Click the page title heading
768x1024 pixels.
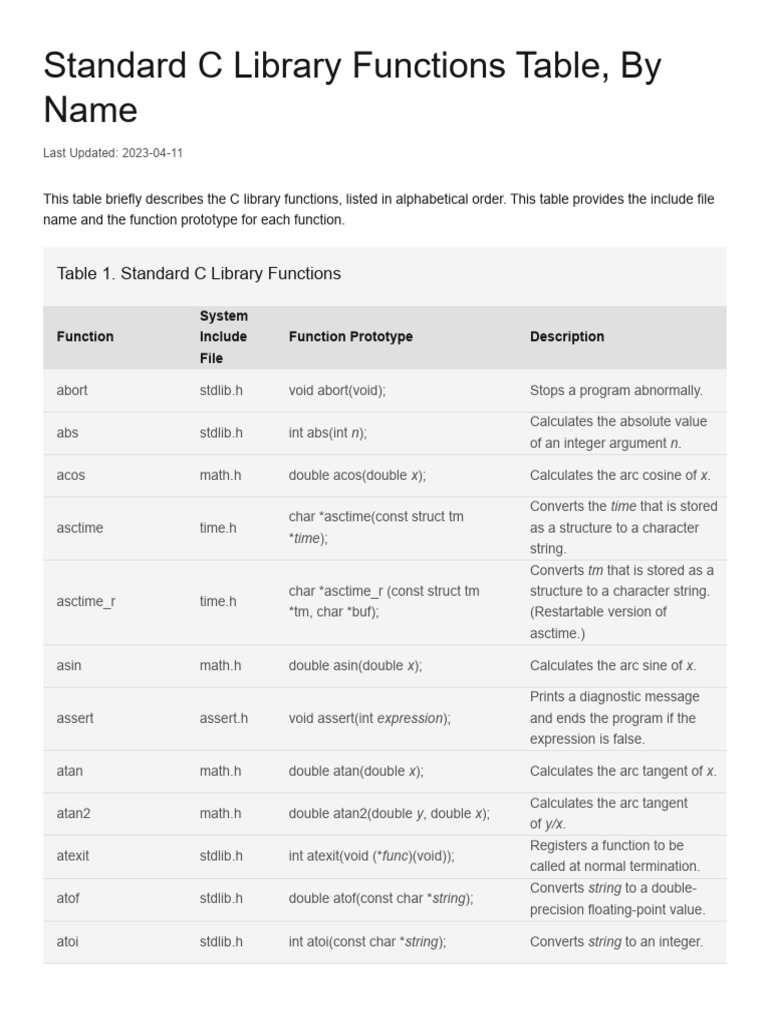[x=352, y=87]
